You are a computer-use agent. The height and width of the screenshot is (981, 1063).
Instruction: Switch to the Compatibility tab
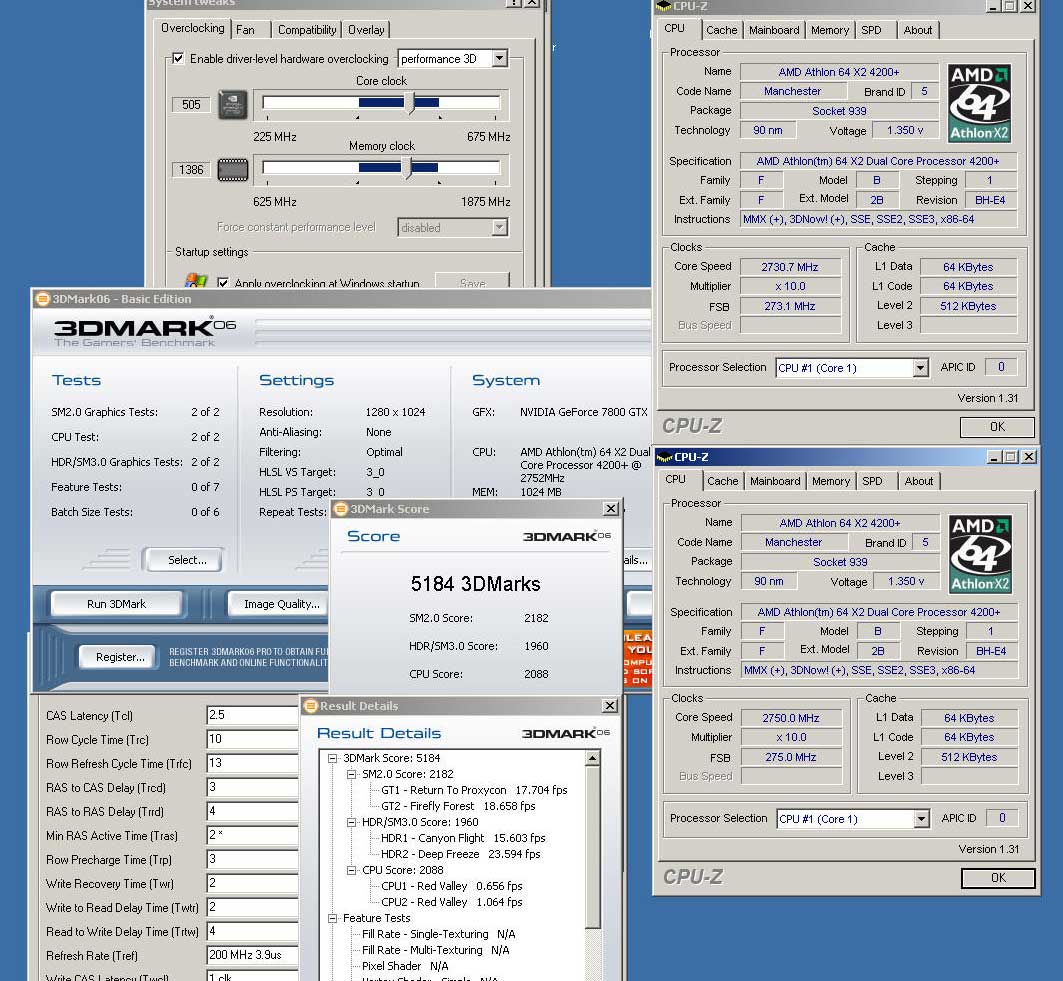click(x=307, y=30)
